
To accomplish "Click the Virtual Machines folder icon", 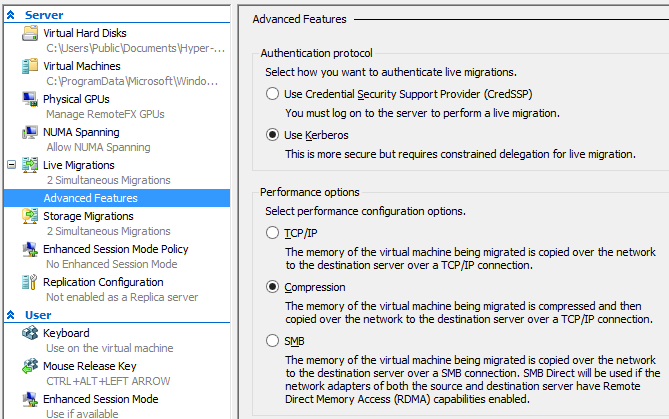I will 30,66.
